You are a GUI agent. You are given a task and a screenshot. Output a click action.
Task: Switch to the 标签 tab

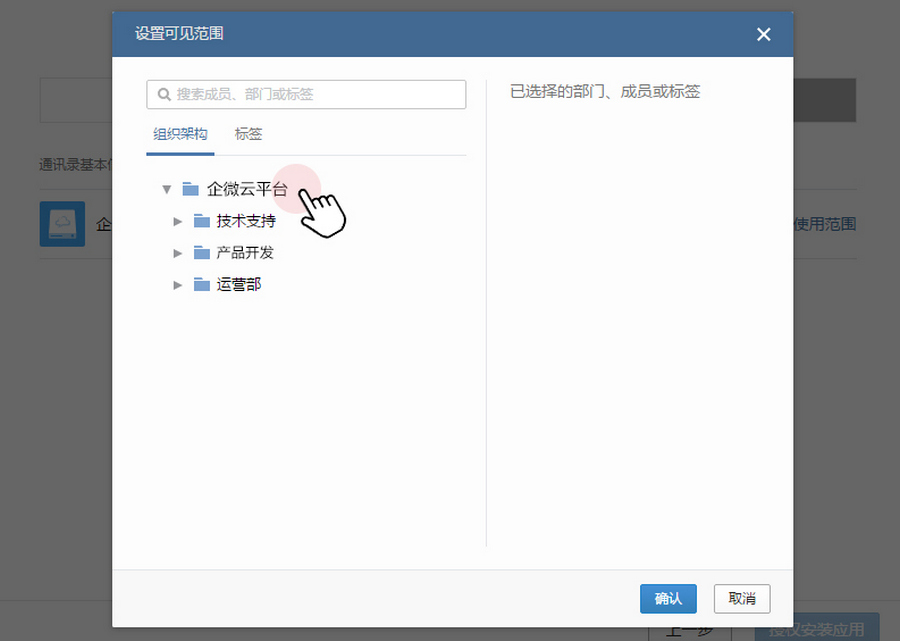pyautogui.click(x=248, y=134)
